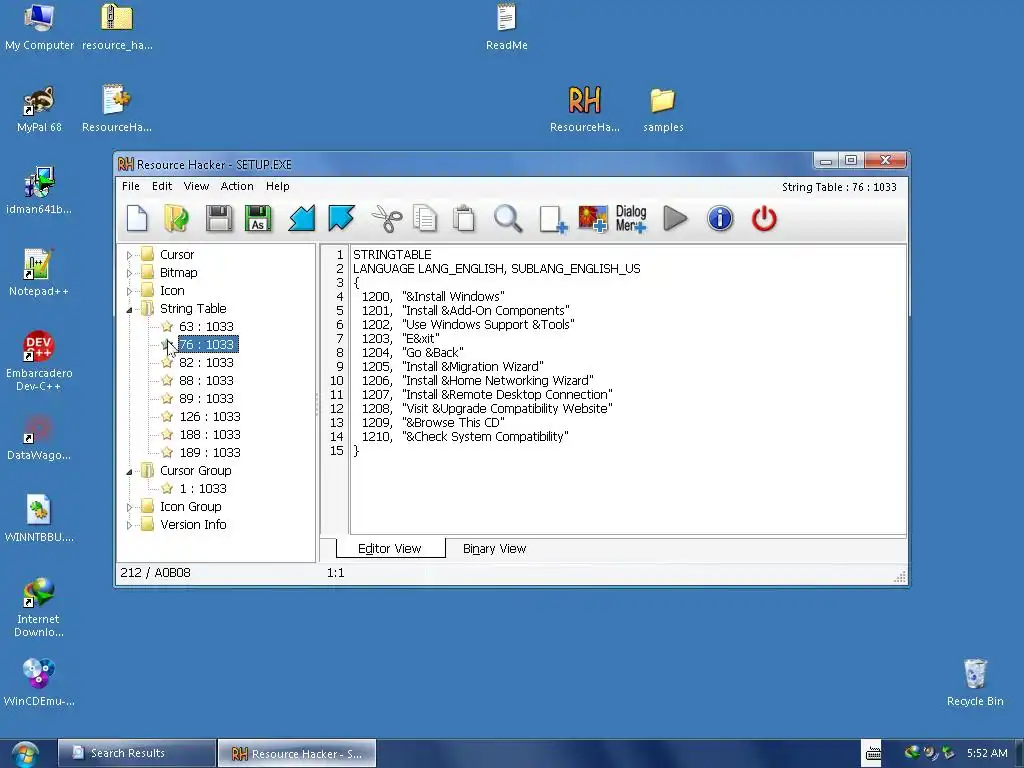
Task: Add an image resource with the flower icon
Action: tap(593, 218)
